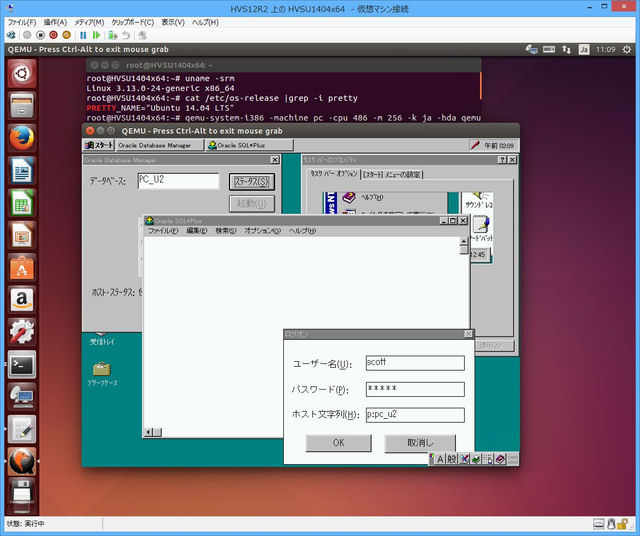This screenshot has width=640, height=536.
Task: Click the データベース field with PC_U2
Action: pos(178,180)
